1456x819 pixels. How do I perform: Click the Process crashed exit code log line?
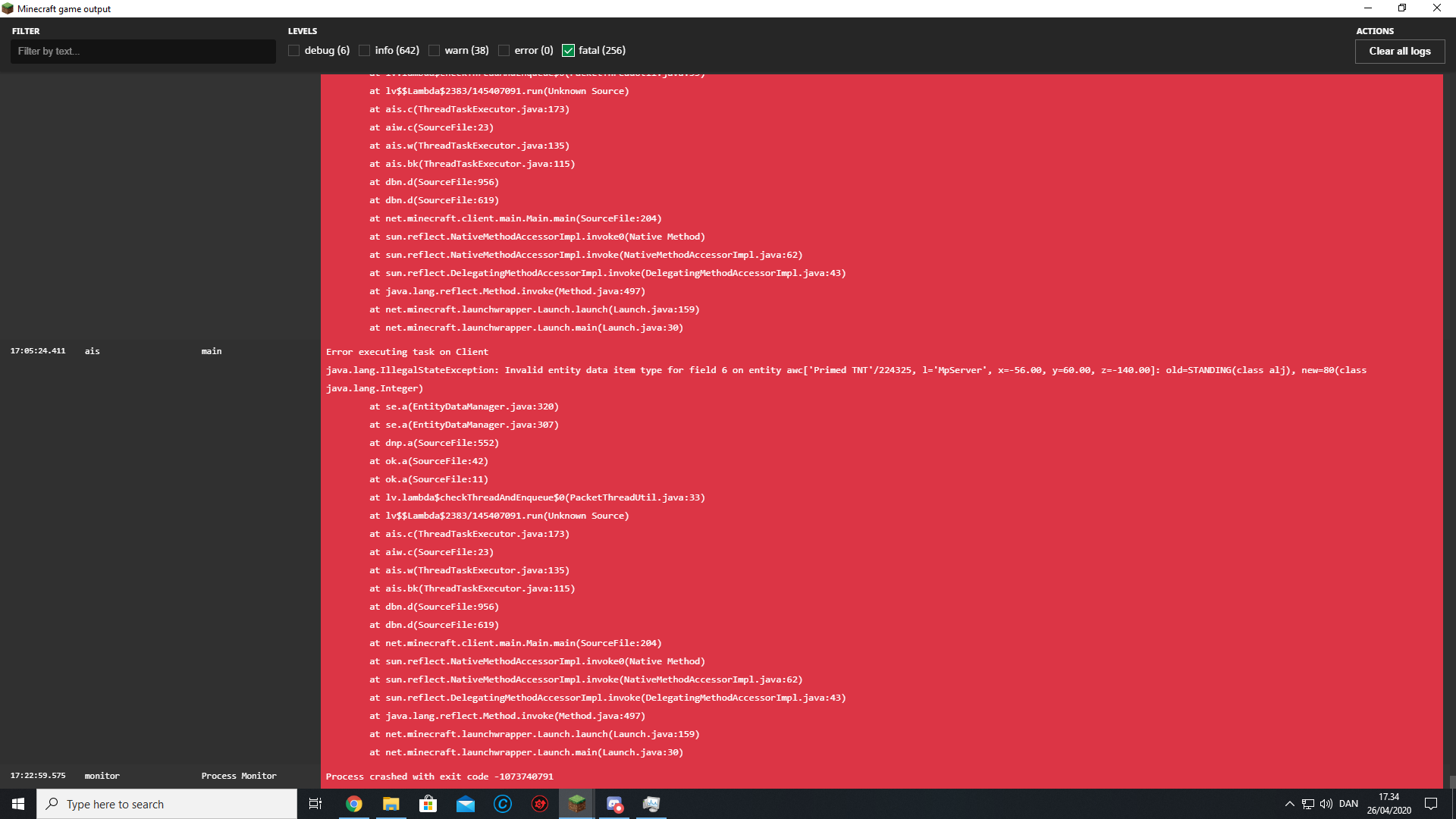point(440,777)
